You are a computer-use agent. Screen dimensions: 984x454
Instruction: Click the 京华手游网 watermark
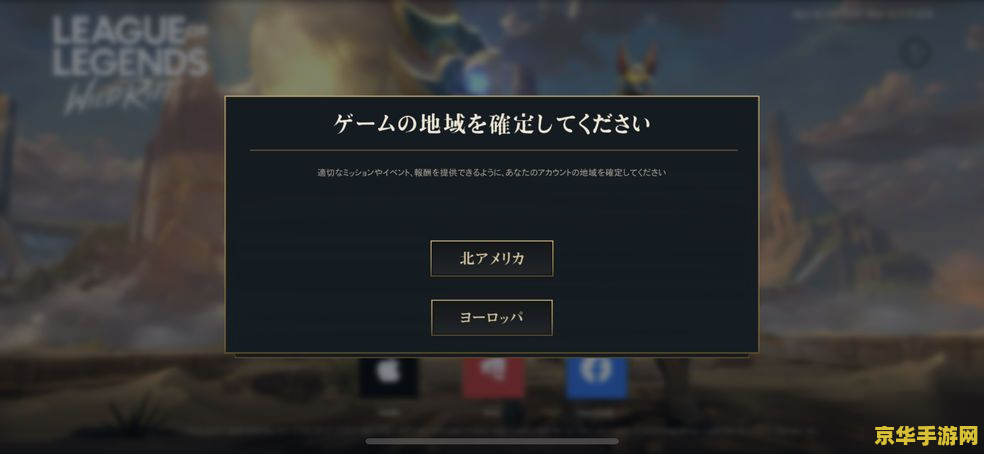tap(926, 435)
